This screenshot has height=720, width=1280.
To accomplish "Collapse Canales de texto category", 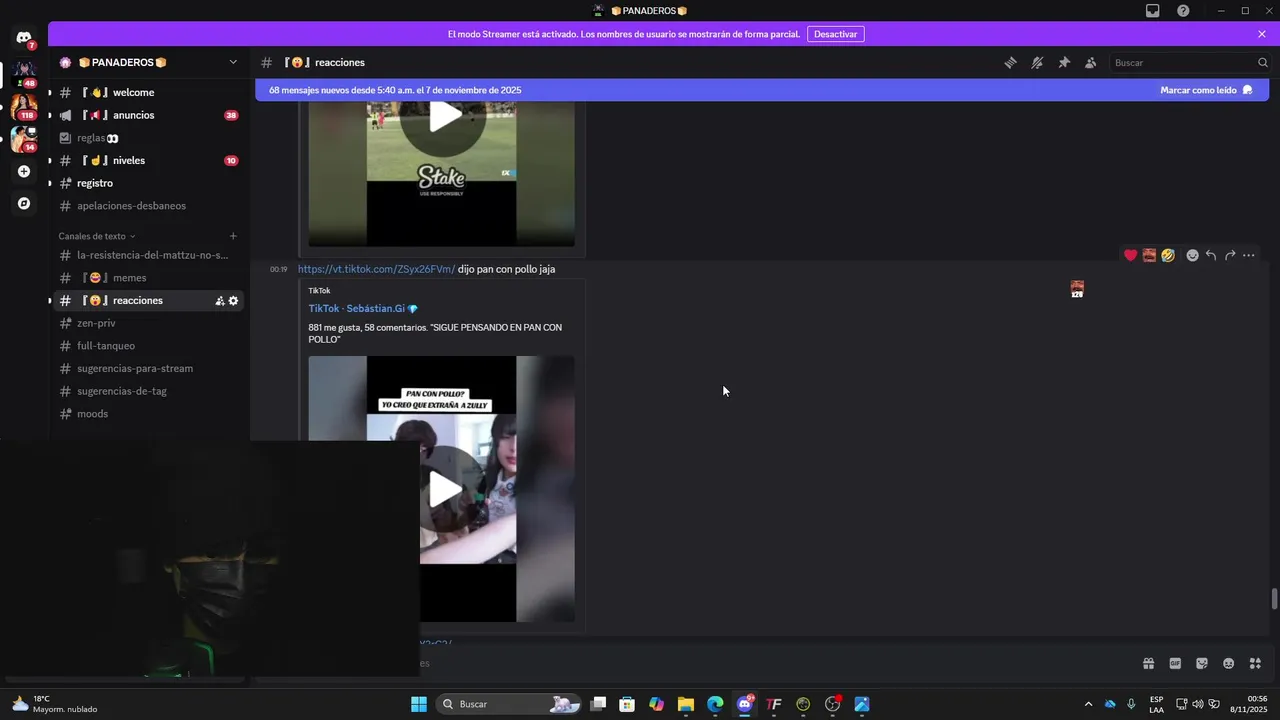I will (96, 236).
